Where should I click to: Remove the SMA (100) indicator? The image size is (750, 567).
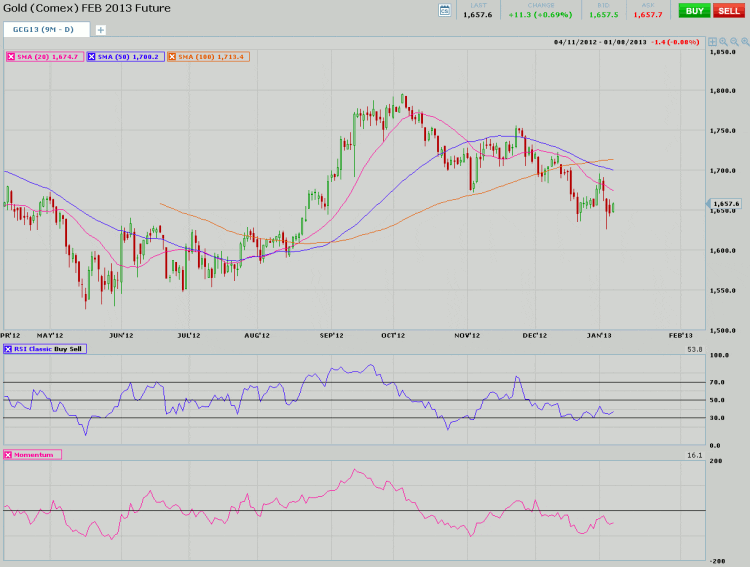tap(172, 57)
